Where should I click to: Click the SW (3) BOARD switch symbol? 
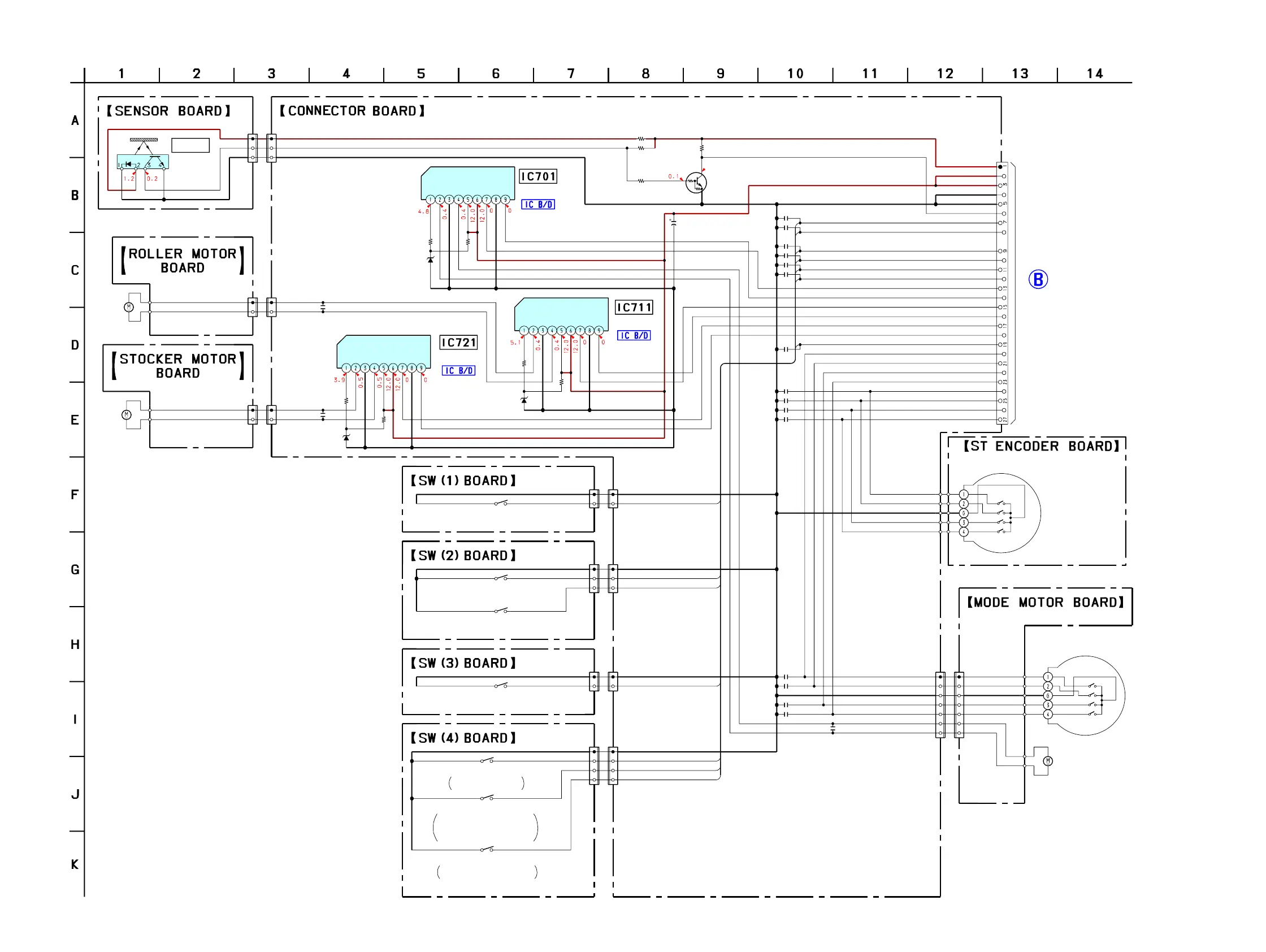501,685
